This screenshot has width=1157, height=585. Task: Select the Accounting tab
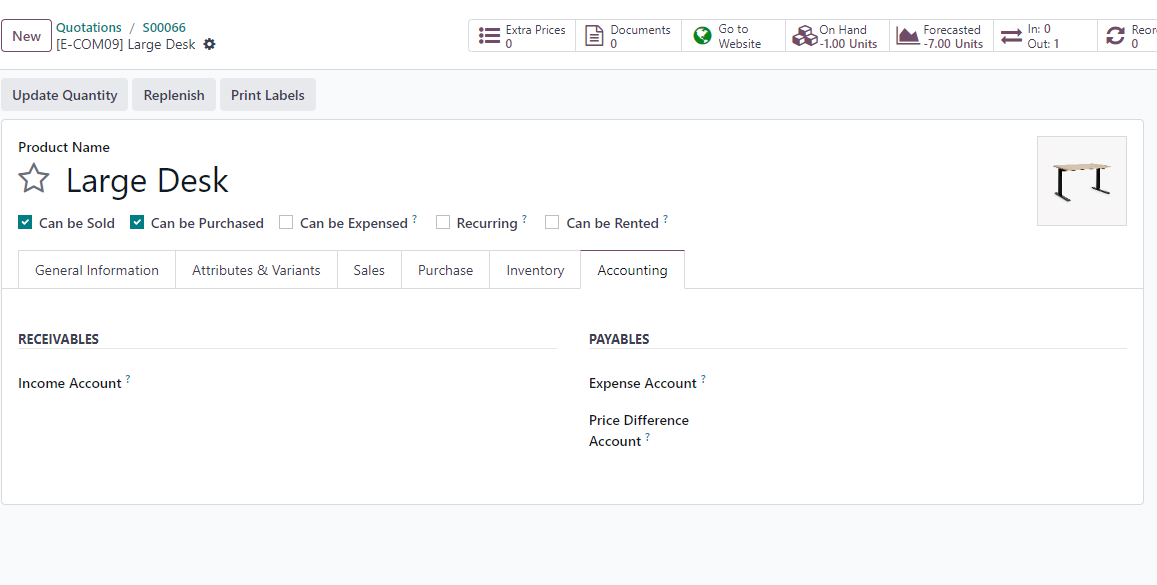click(x=632, y=270)
